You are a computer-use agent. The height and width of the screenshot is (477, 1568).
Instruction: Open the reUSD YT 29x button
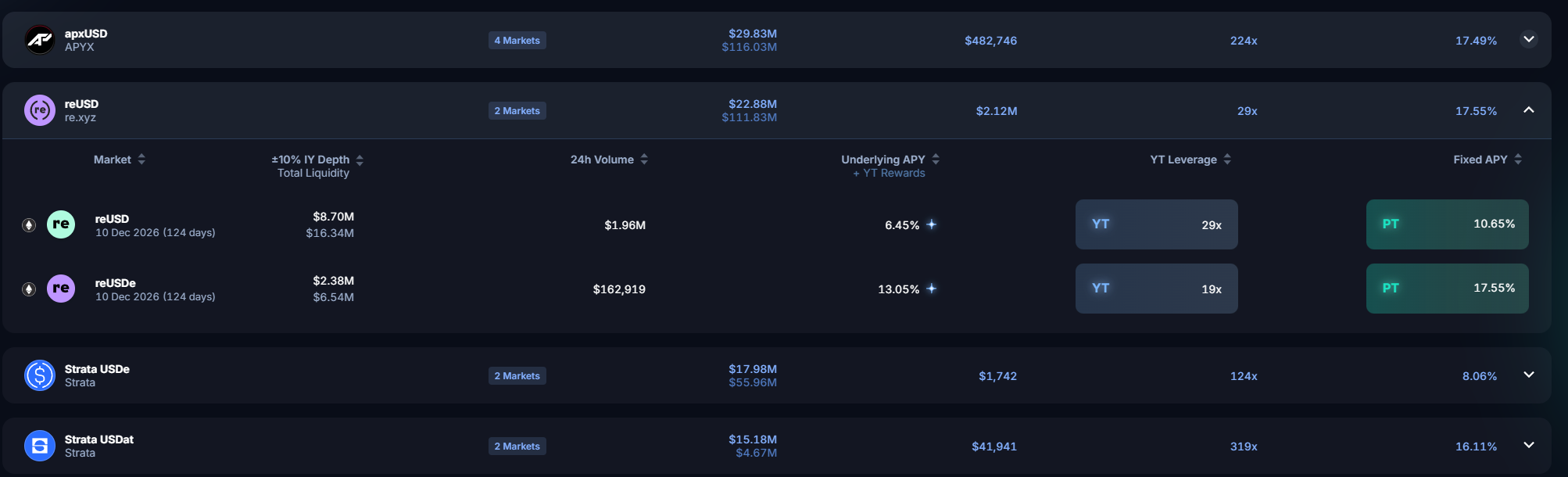[1157, 224]
